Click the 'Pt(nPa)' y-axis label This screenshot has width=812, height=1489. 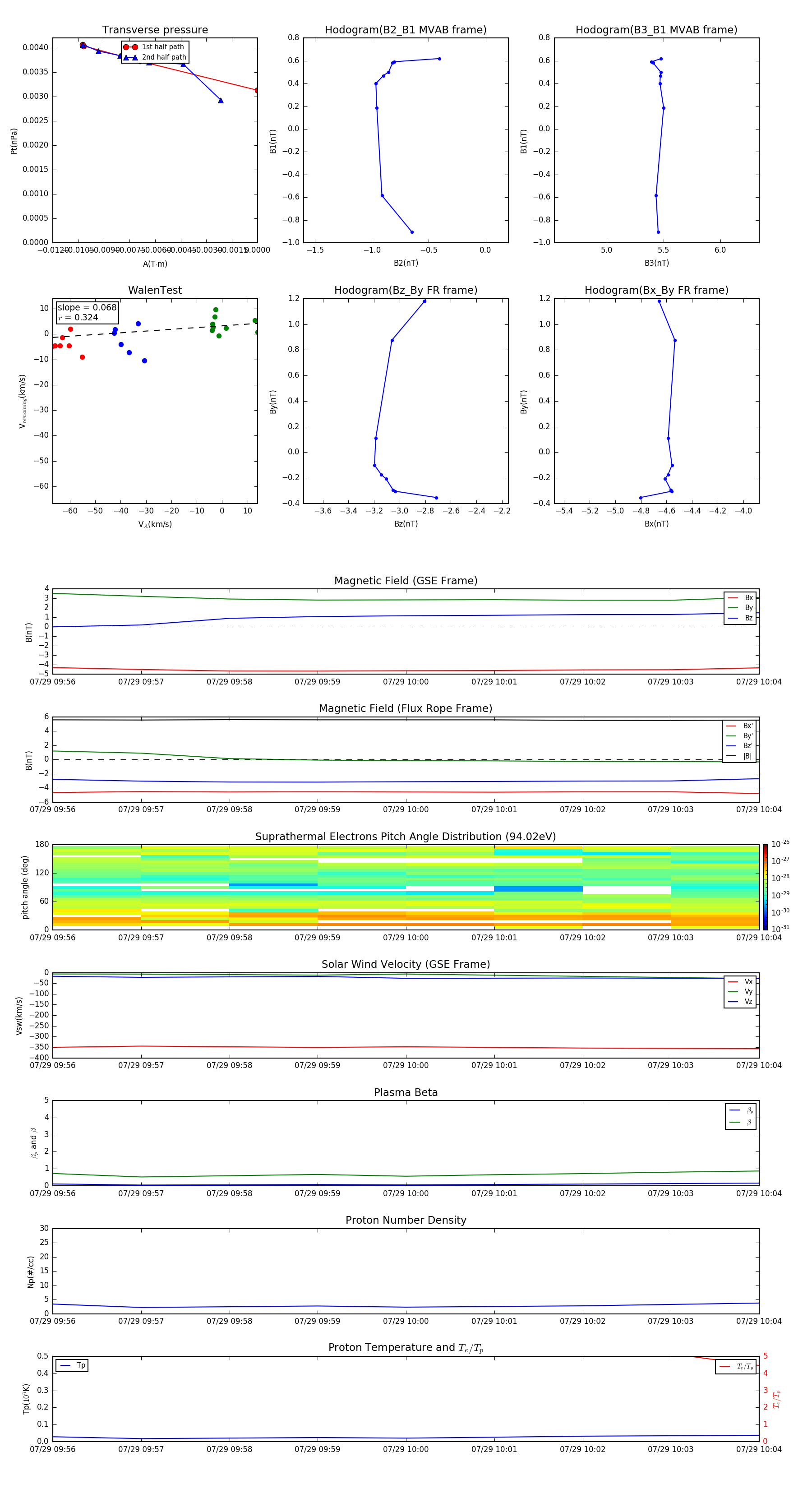tap(14, 140)
